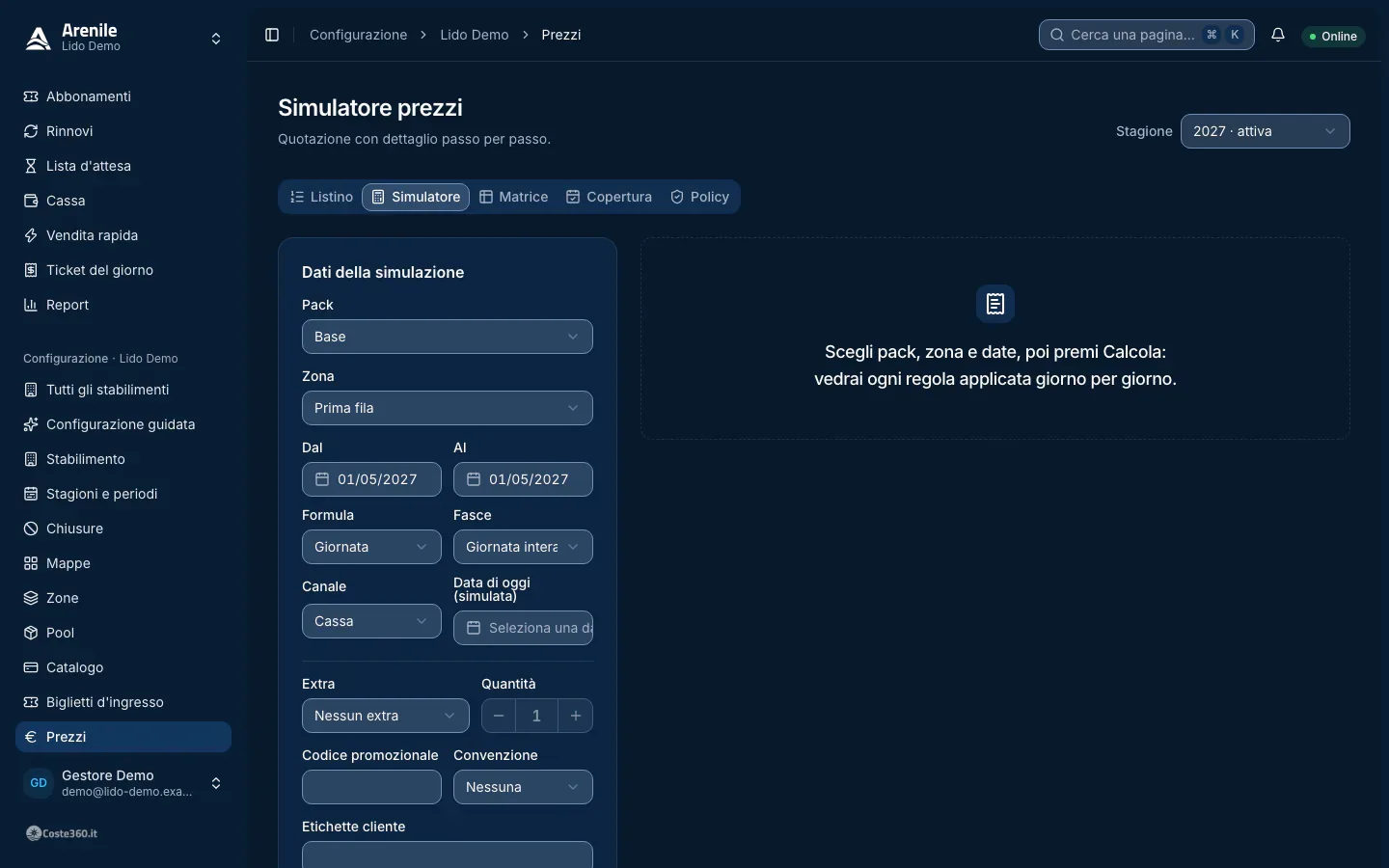Expand the Stagione dropdown
1389x868 pixels.
tap(1265, 131)
